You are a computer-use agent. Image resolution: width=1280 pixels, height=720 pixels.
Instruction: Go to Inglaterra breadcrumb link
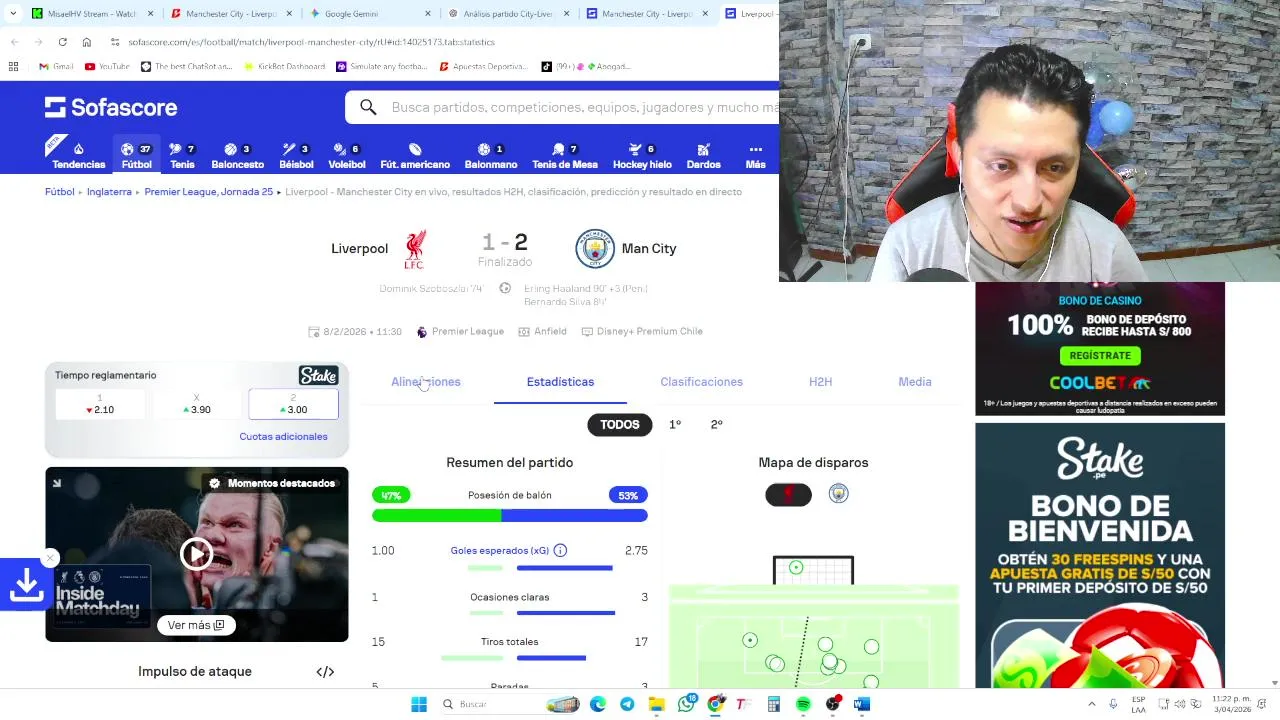tap(109, 192)
